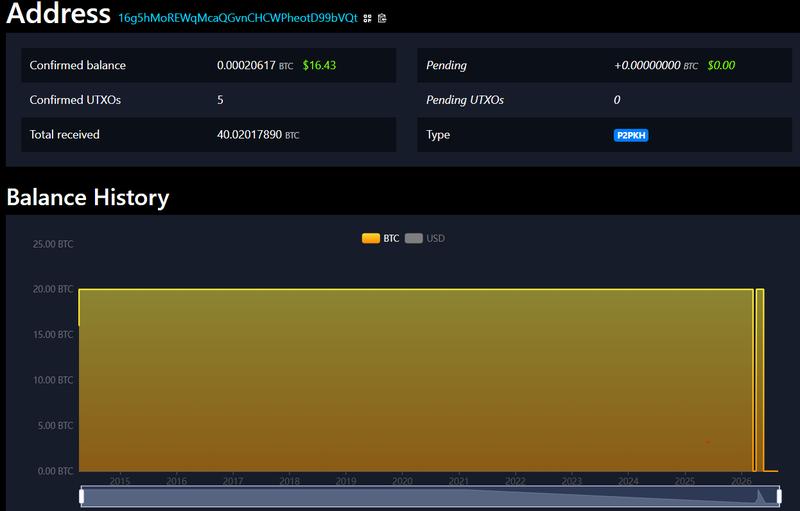Click the Pending UTXOs value 0
Screen dimensions: 800x511
click(617, 100)
